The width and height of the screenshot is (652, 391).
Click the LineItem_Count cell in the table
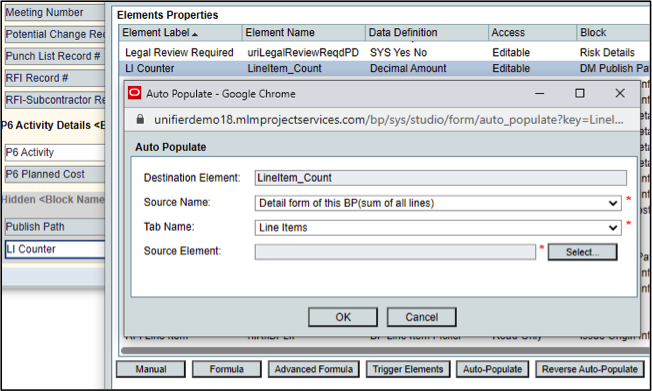pos(284,68)
